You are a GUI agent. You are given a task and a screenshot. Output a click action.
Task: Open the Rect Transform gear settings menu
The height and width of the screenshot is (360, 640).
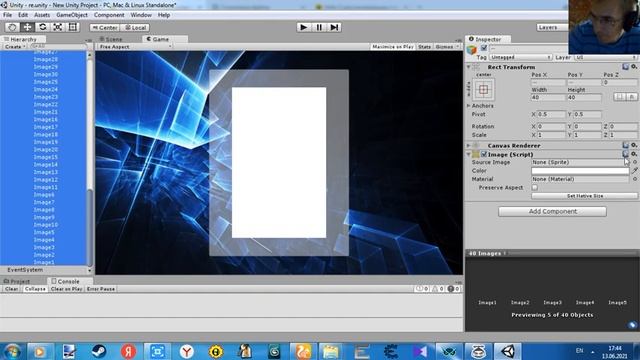pos(634,67)
